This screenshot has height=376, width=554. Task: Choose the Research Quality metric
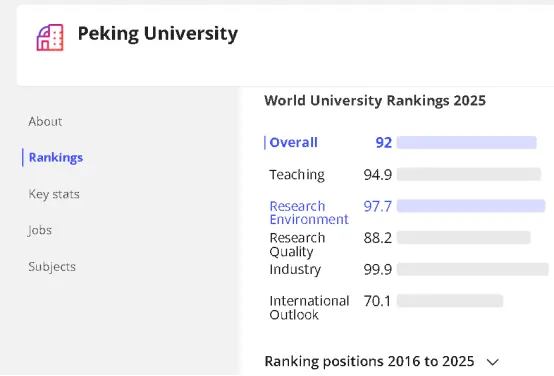click(x=297, y=245)
